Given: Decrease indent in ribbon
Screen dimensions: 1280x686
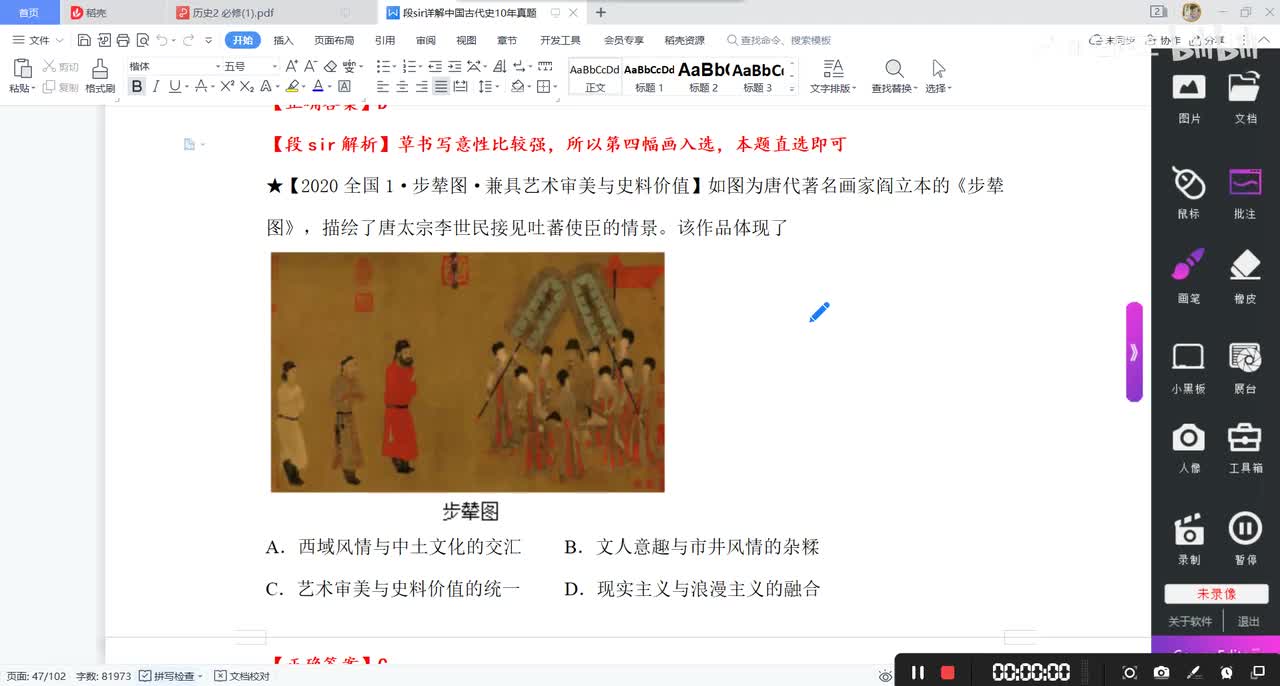Looking at the screenshot, I should tap(435, 66).
